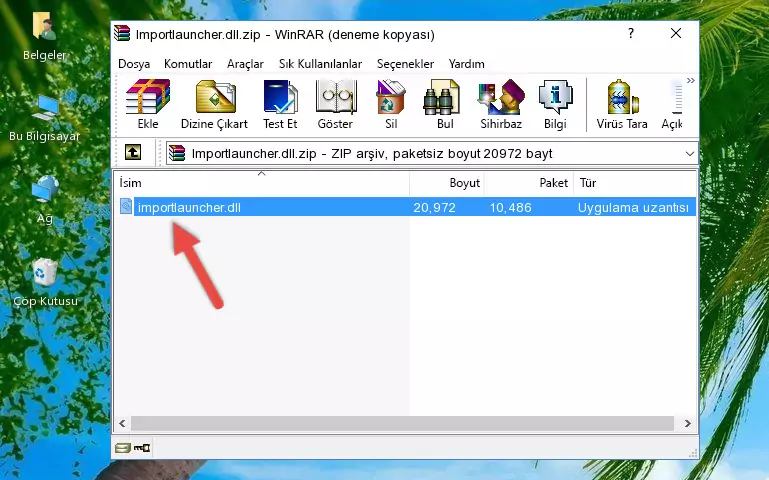This screenshot has height=480, width=769.
Task: Select the Bu Bilgisayar desktop icon
Action: point(45,109)
